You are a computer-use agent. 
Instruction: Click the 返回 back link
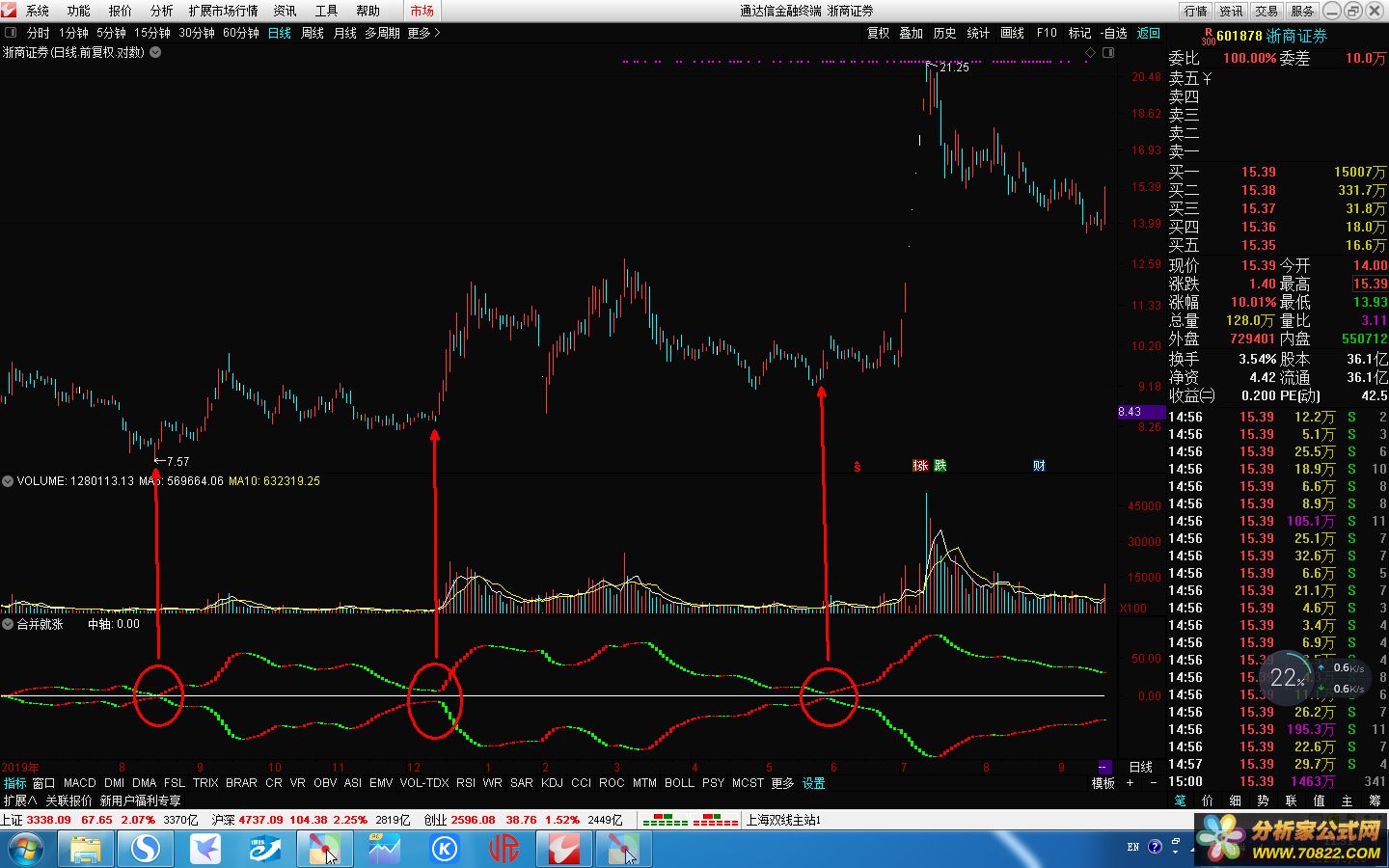pos(1149,33)
